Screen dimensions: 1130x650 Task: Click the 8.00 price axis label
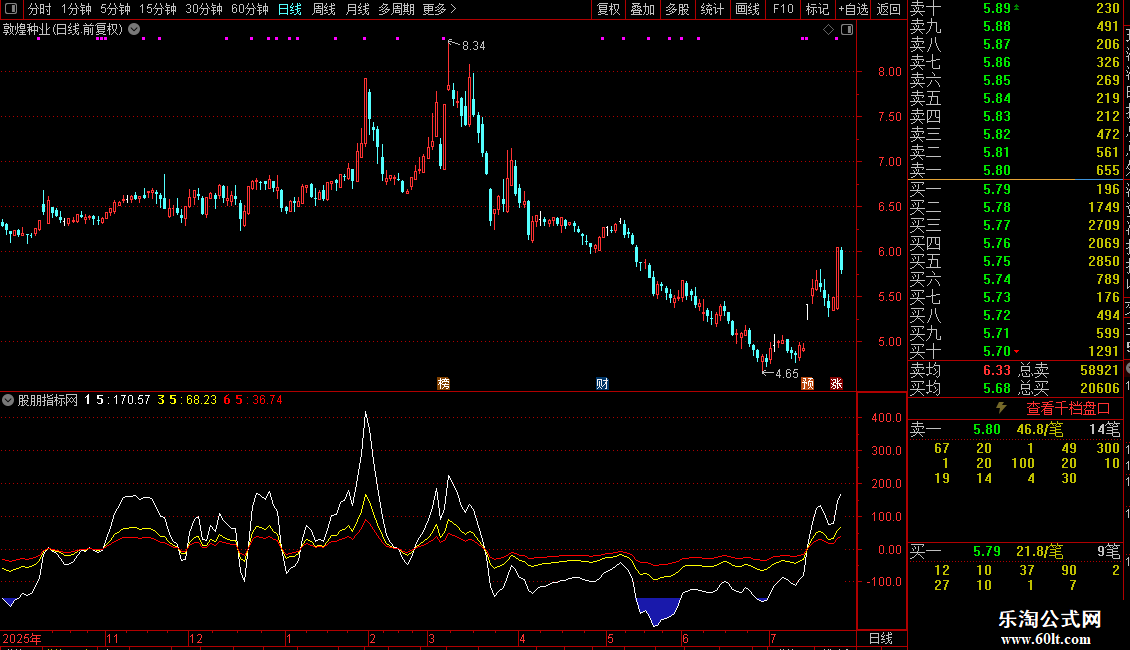[889, 71]
